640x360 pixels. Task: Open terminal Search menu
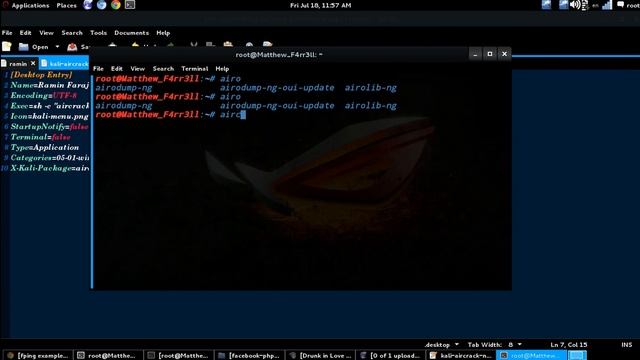click(163, 69)
